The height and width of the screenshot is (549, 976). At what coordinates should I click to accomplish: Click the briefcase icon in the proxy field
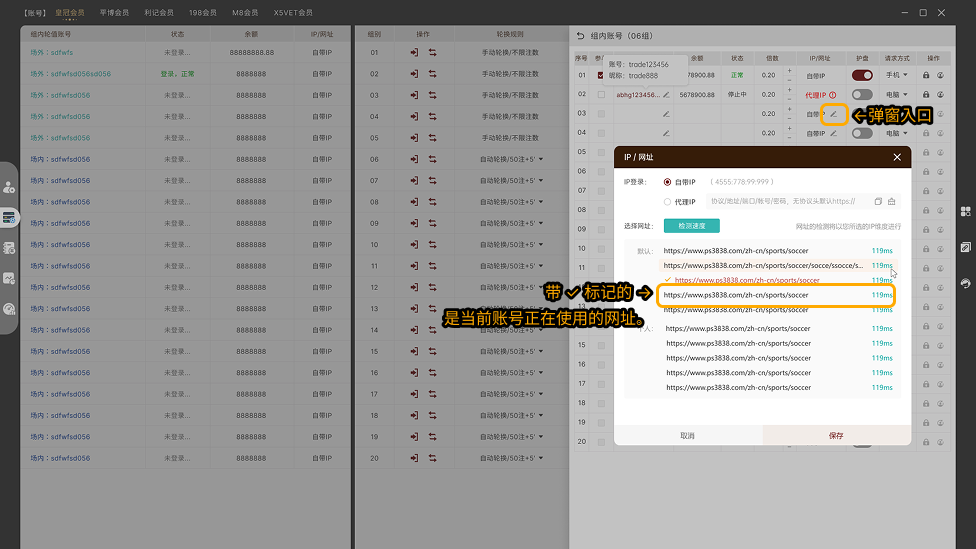892,202
